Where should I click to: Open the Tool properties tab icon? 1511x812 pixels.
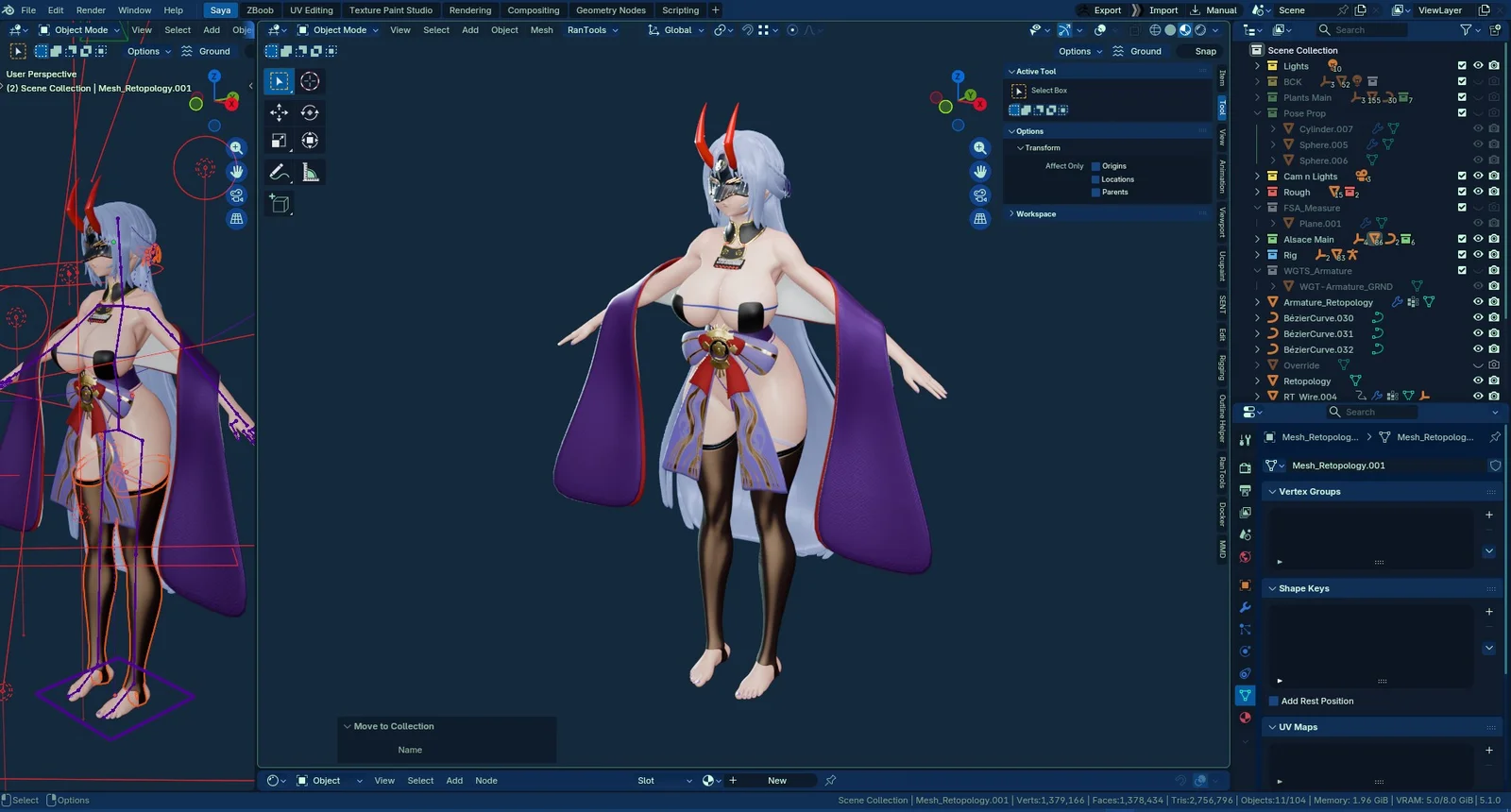pyautogui.click(x=1245, y=440)
